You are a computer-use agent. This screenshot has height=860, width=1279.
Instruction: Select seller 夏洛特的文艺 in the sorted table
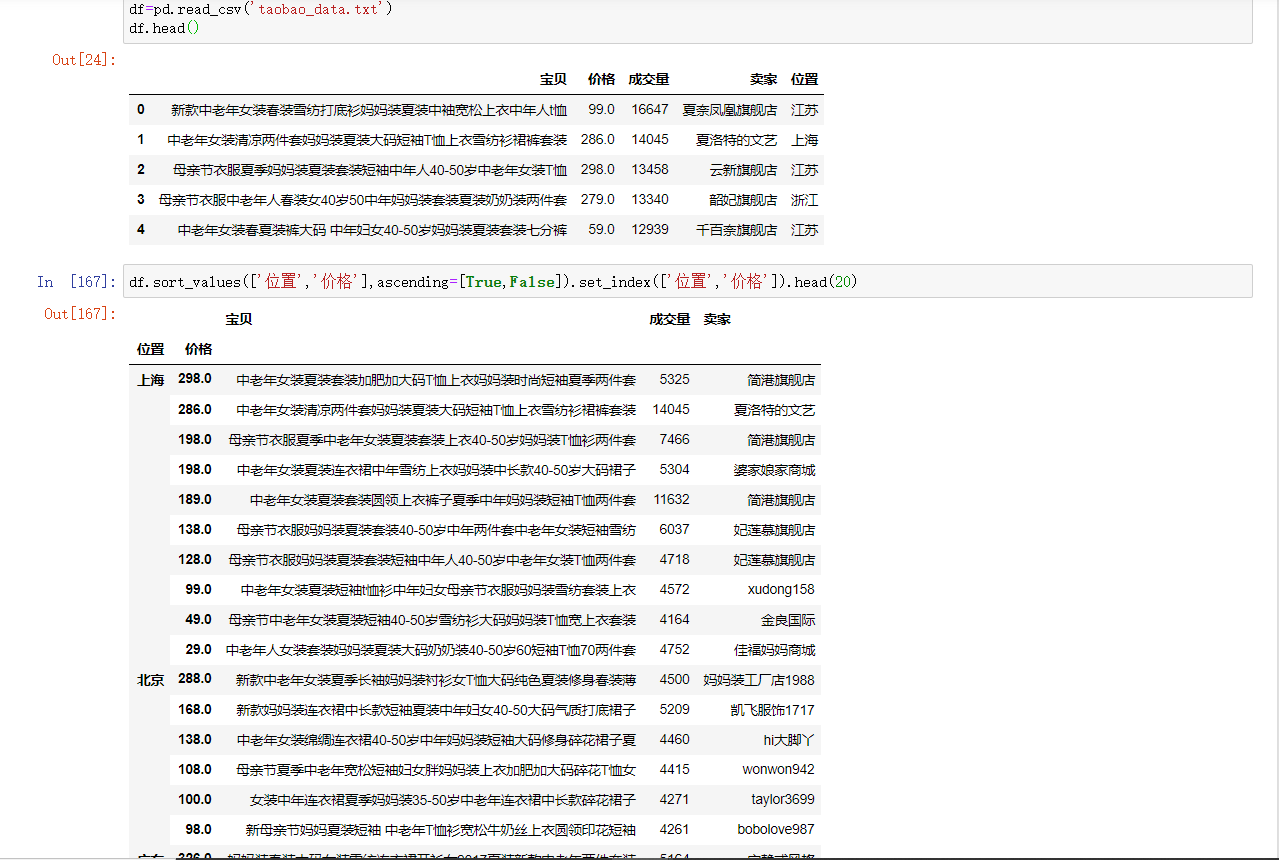click(x=774, y=410)
